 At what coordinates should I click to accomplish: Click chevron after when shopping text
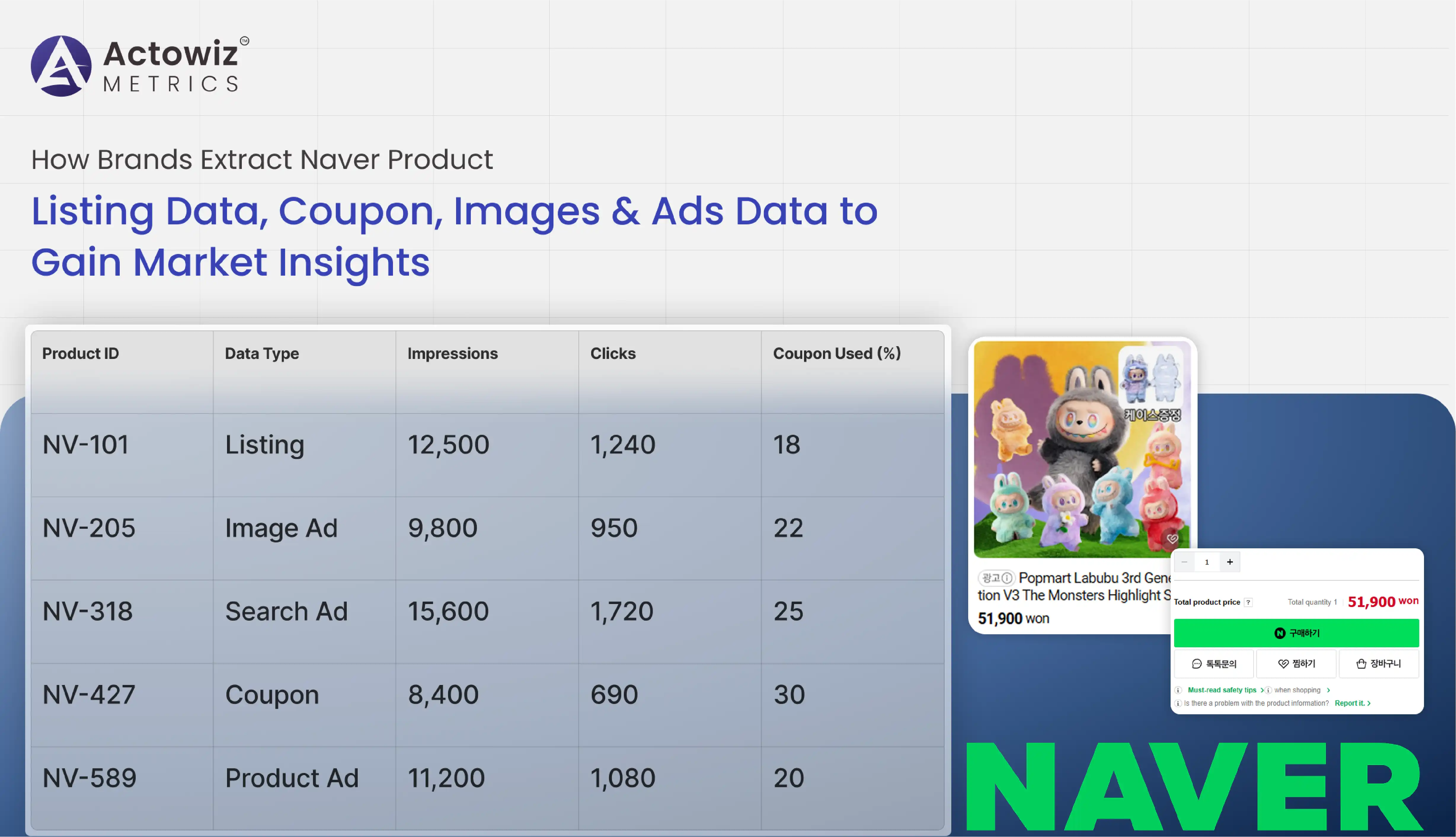point(1328,690)
